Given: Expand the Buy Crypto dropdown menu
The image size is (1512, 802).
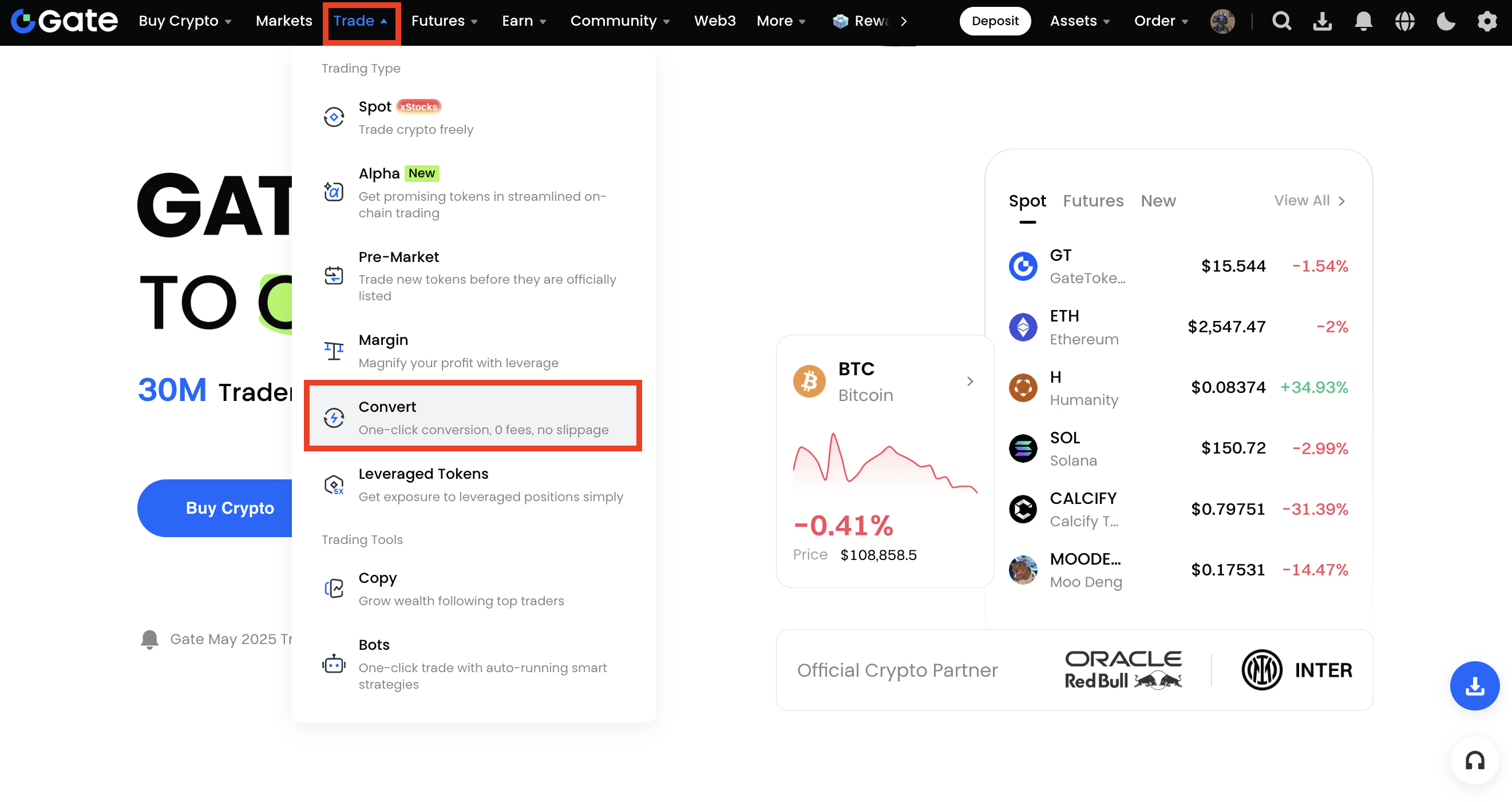Looking at the screenshot, I should tap(185, 21).
